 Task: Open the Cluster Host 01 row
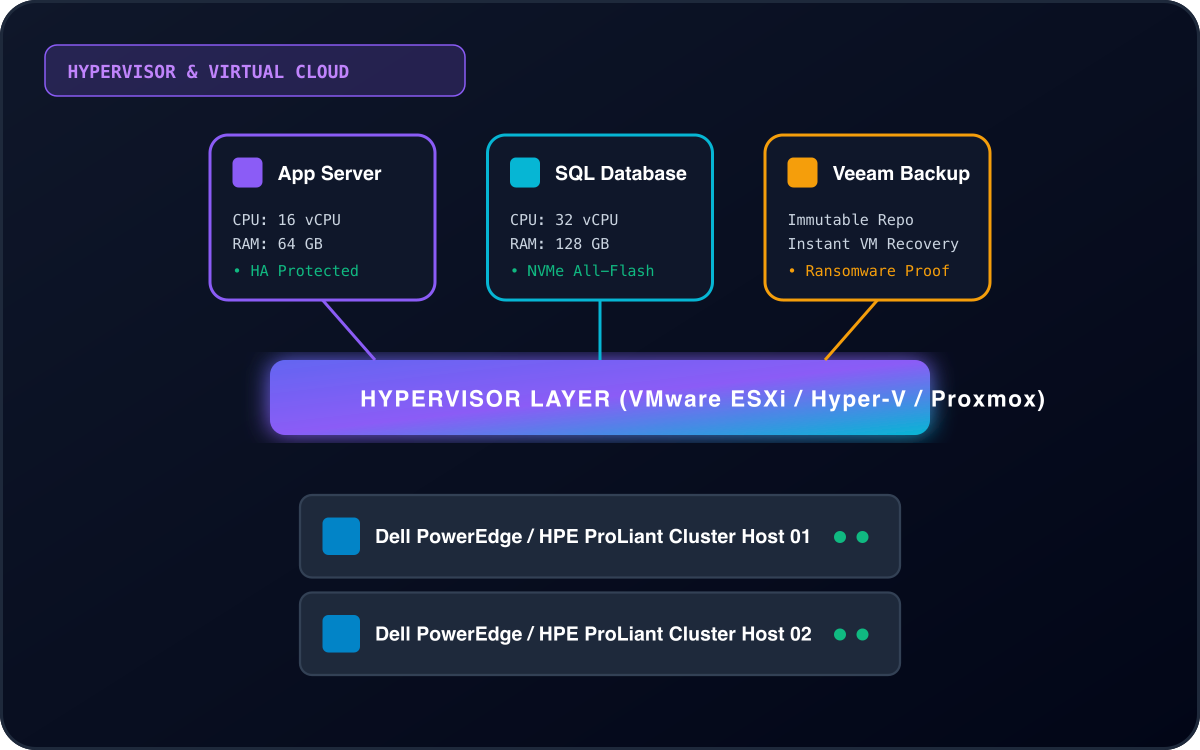600,536
